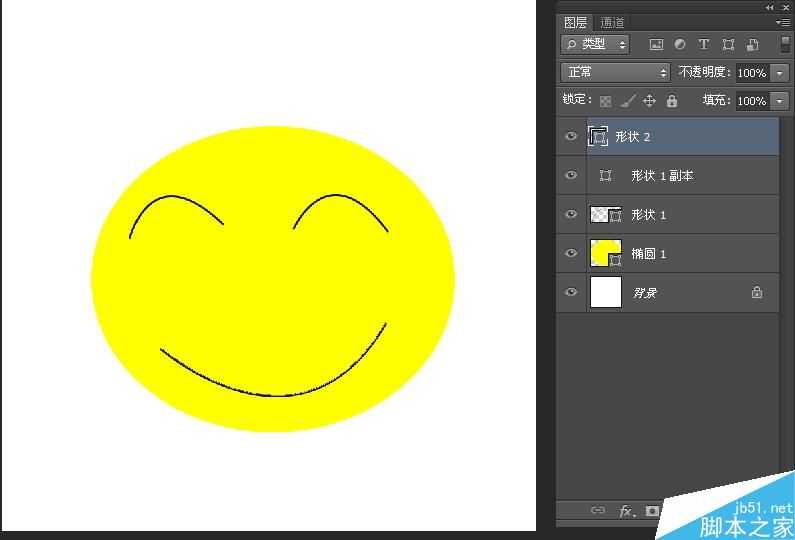The height and width of the screenshot is (540, 795).
Task: Click the type layer filter icon
Action: click(x=703, y=44)
